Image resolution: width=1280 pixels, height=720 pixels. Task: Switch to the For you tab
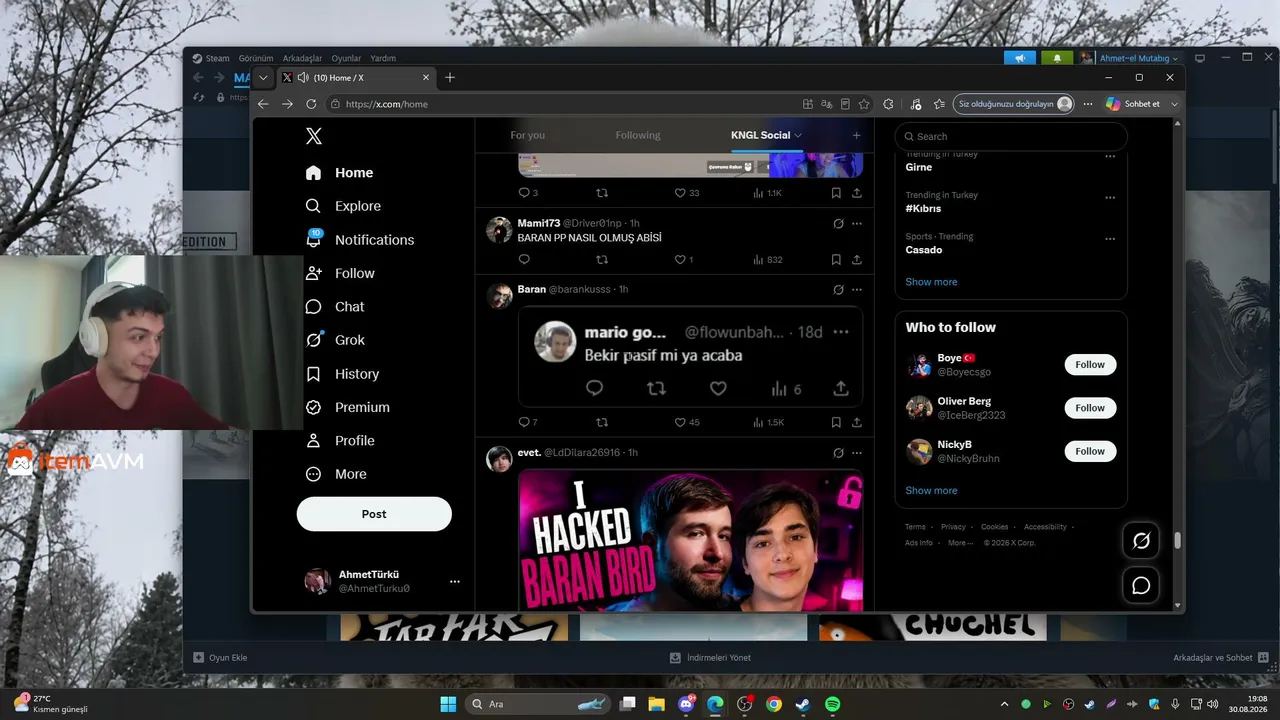tap(528, 135)
